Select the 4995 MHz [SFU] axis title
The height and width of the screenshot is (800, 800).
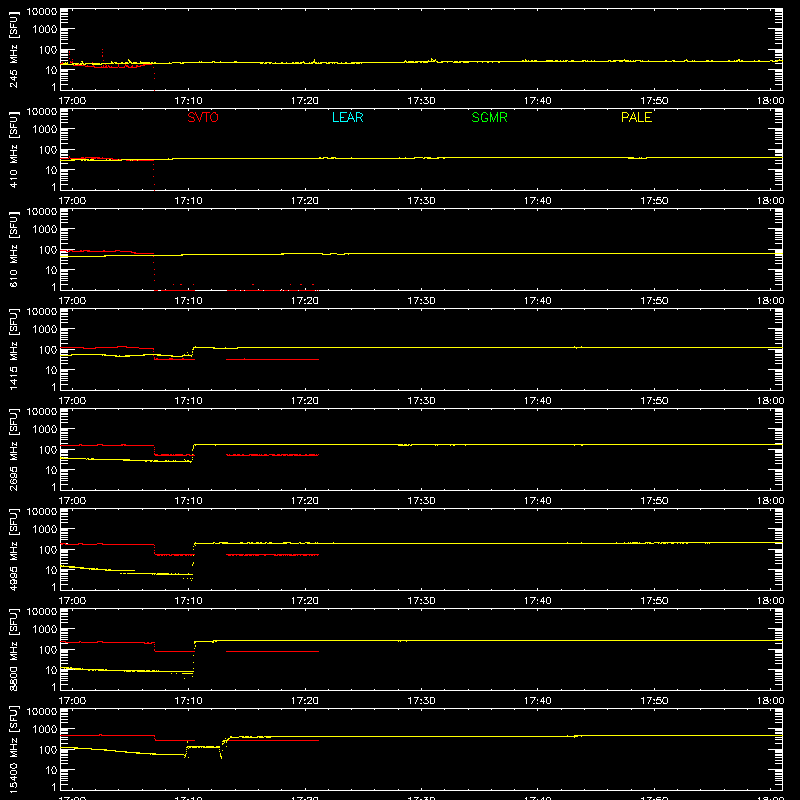click(x=13, y=549)
